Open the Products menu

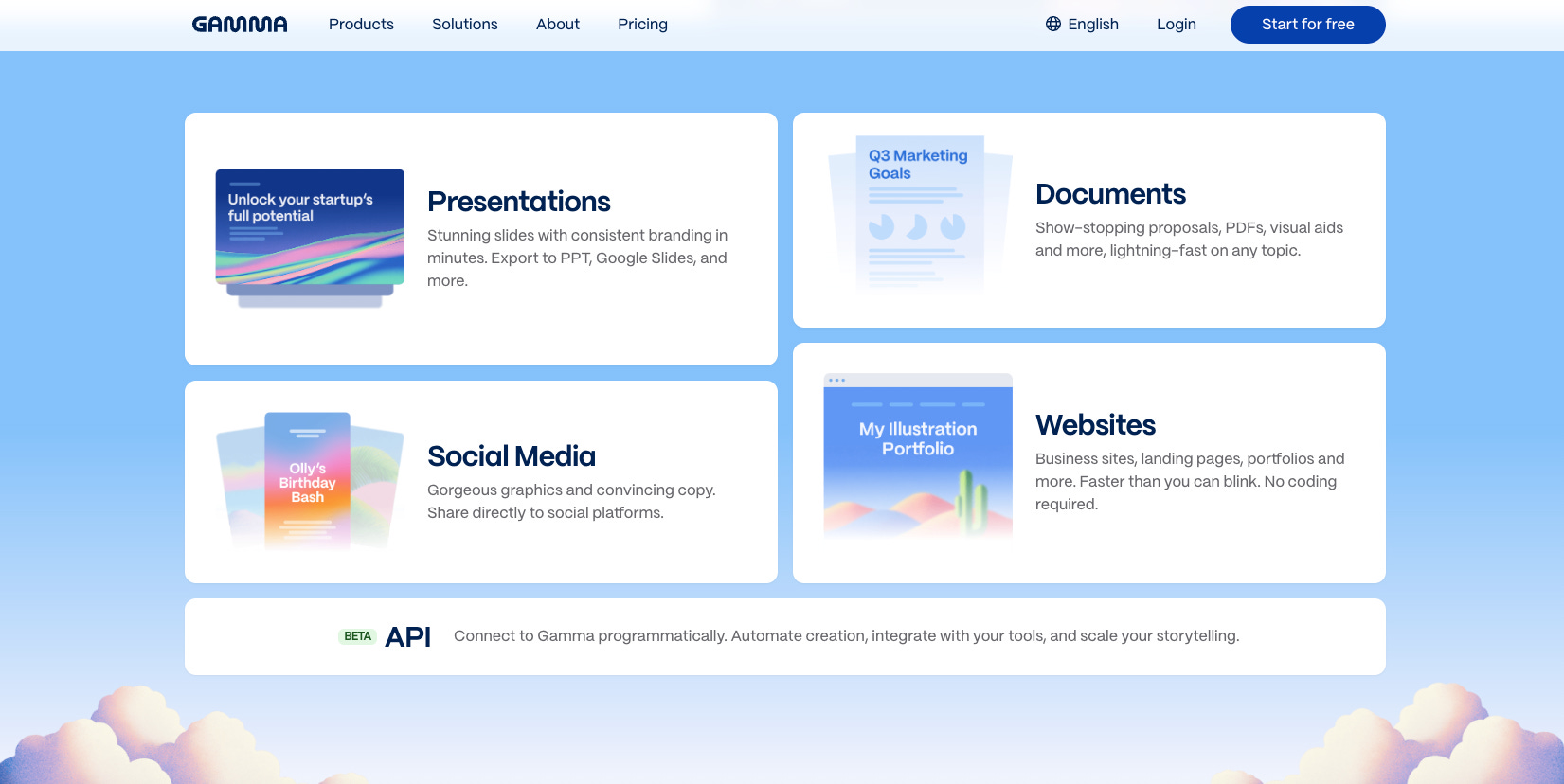point(361,25)
